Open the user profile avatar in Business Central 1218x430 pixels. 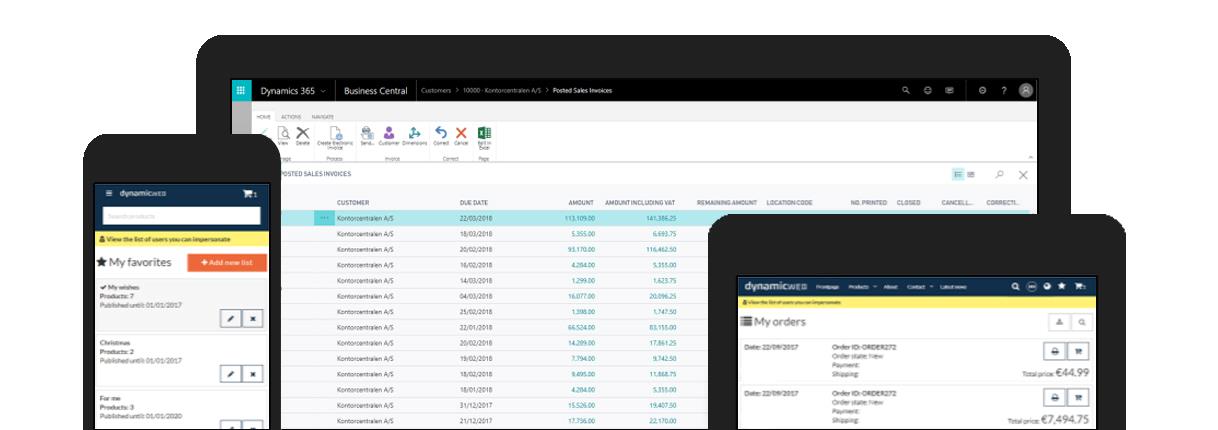click(1026, 90)
